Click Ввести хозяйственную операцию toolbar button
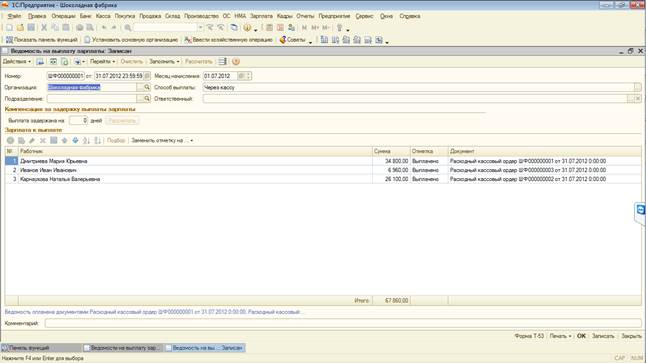The width and height of the screenshot is (646, 363). pyautogui.click(x=228, y=40)
